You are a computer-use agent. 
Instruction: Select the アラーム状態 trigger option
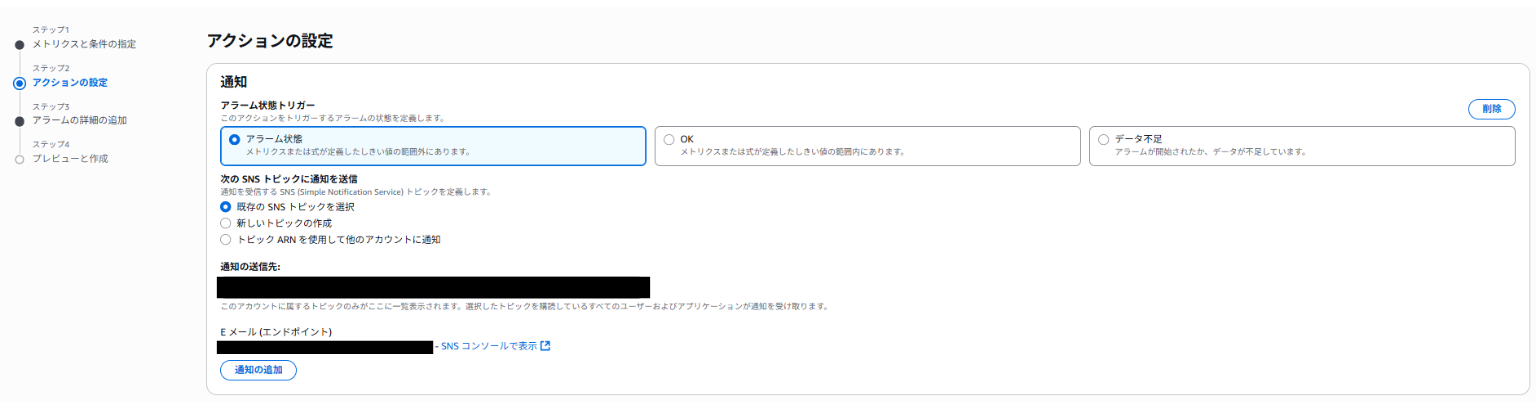click(235, 139)
